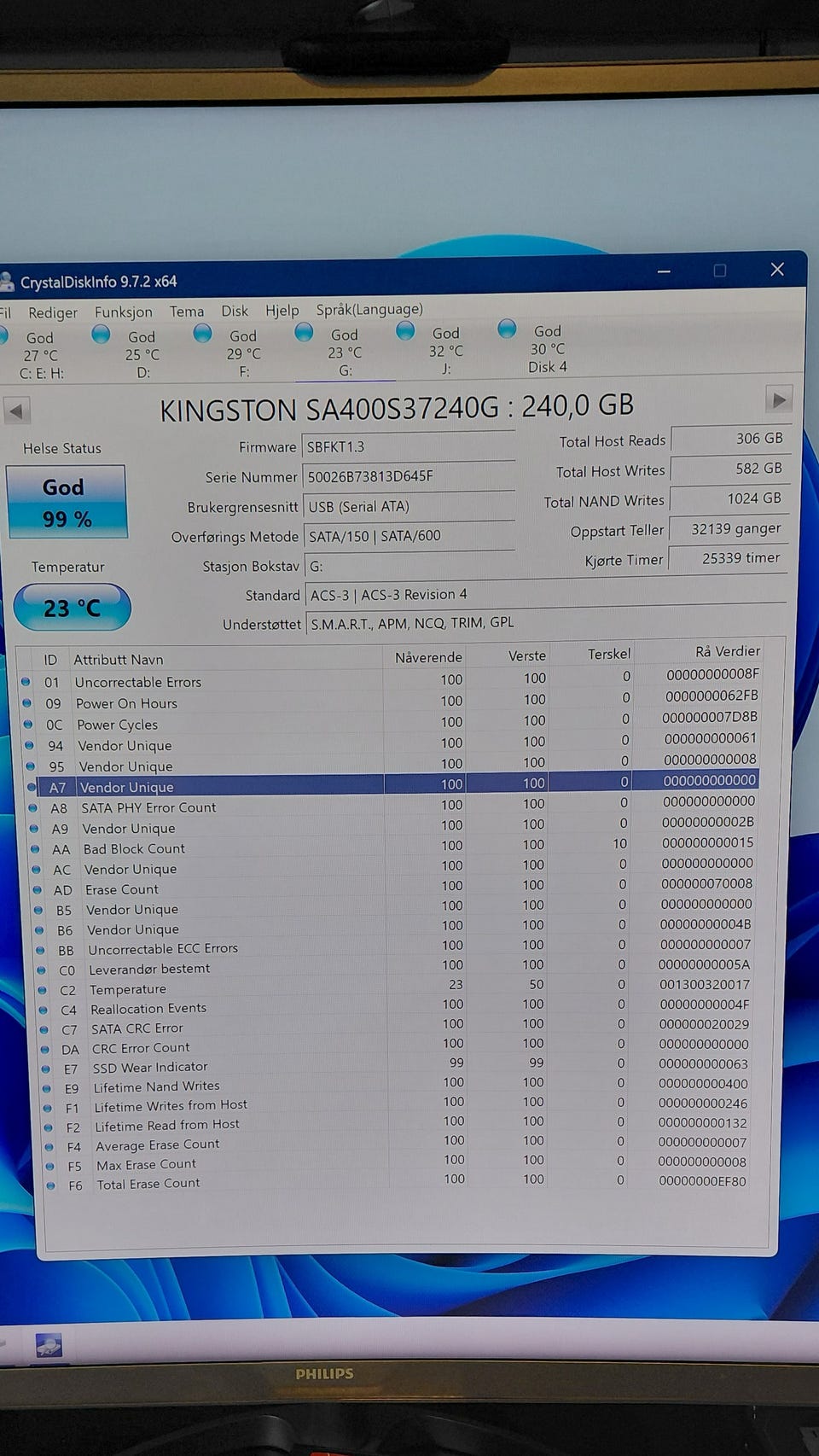The image size is (819, 1456).
Task: Open the Funksjon menu
Action: tap(123, 312)
